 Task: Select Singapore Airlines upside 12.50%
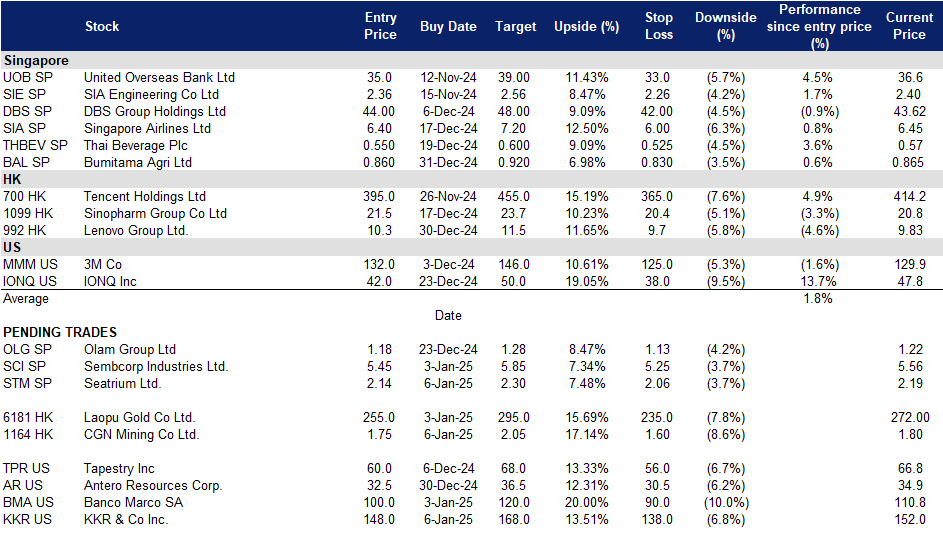tap(586, 128)
